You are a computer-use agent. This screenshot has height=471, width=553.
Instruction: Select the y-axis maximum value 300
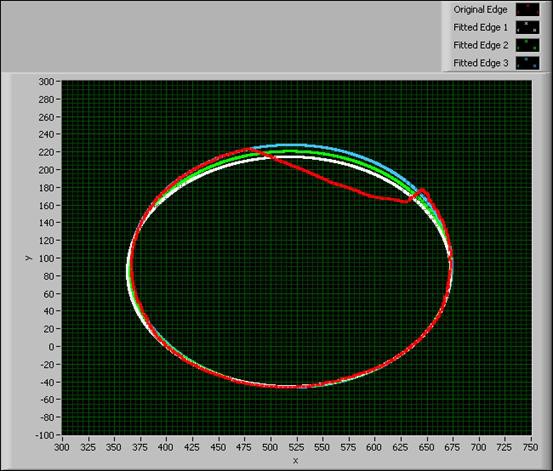point(46,81)
